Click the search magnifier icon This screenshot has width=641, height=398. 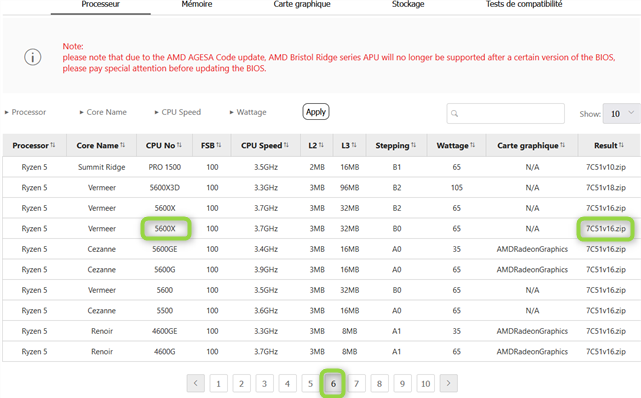(455, 114)
